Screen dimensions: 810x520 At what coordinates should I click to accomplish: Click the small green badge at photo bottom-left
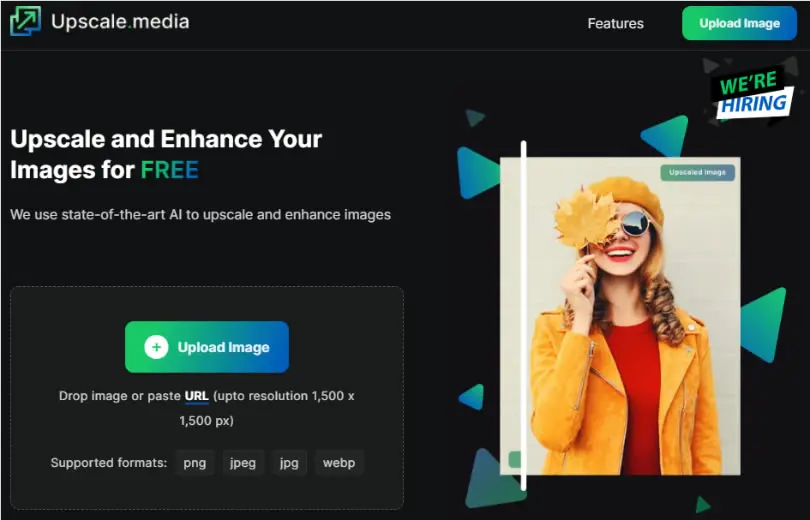[x=514, y=459]
